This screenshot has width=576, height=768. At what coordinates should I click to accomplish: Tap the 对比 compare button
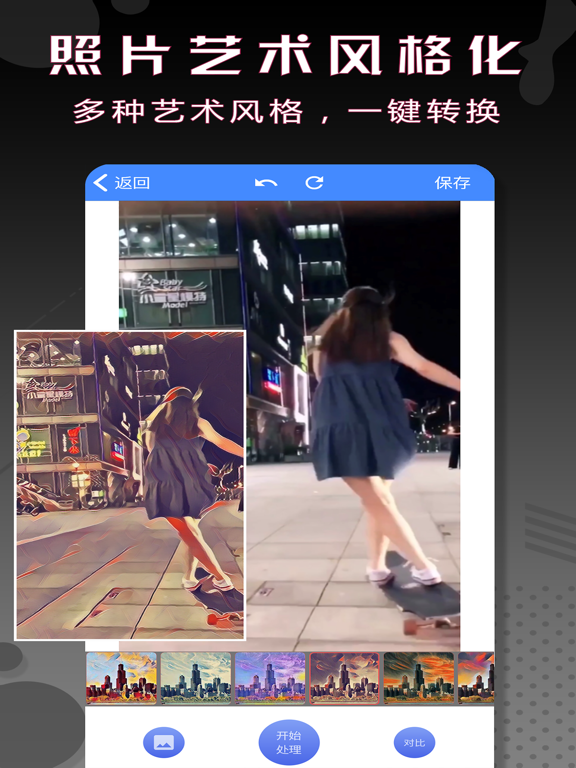pos(414,743)
